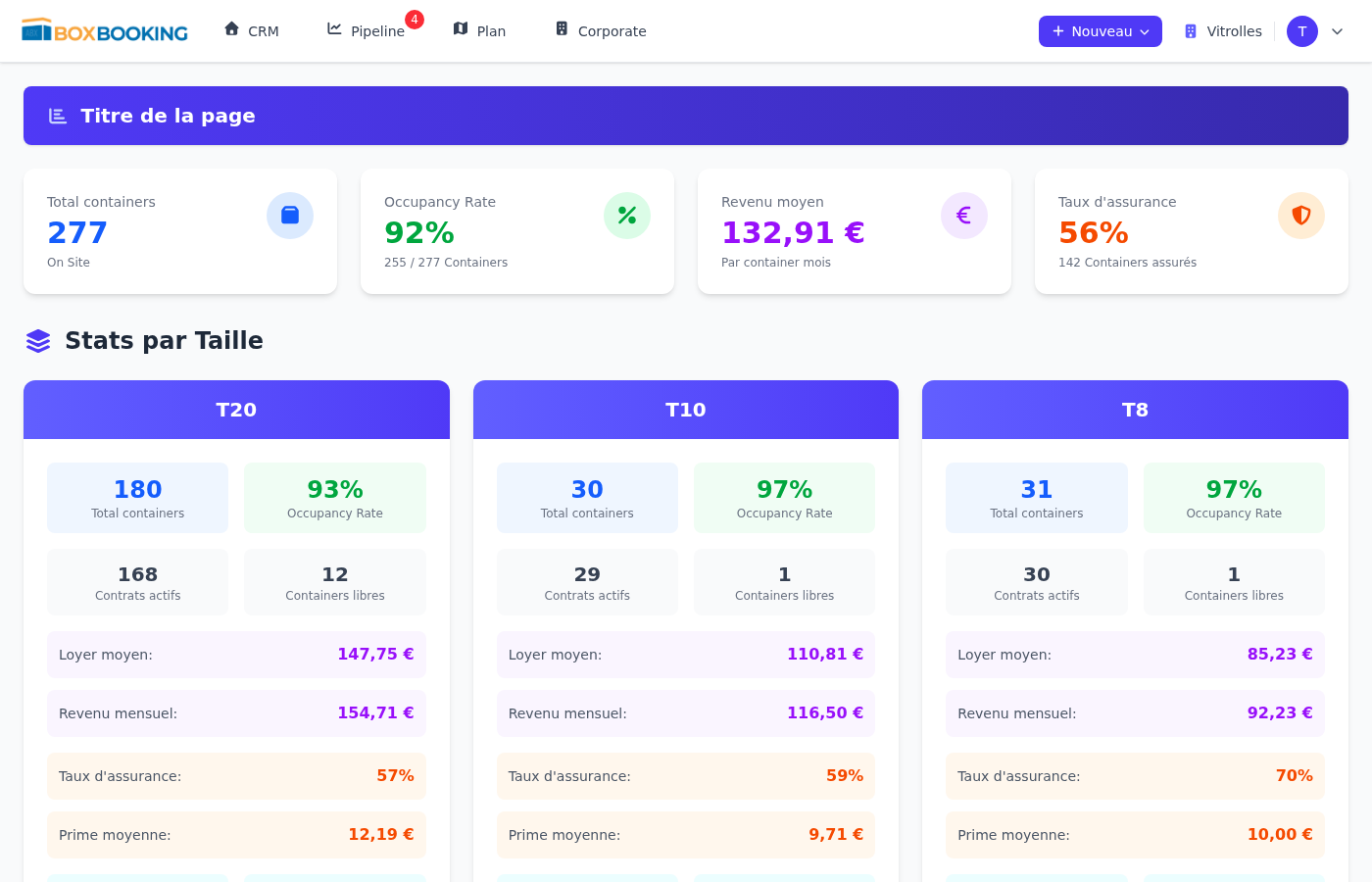Click the blue container icon in Total containers card
This screenshot has height=882, width=1372.
pos(290,216)
